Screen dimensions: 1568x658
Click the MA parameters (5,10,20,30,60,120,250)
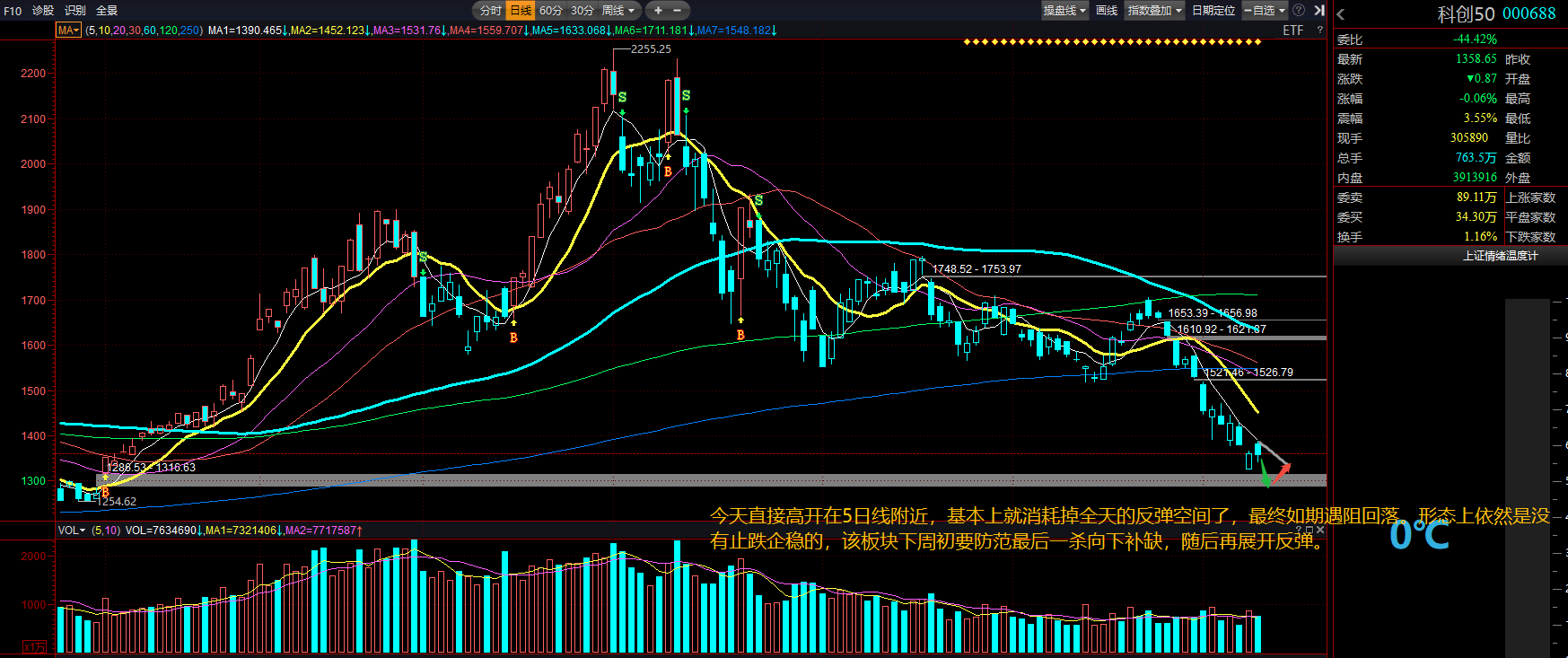(x=145, y=31)
